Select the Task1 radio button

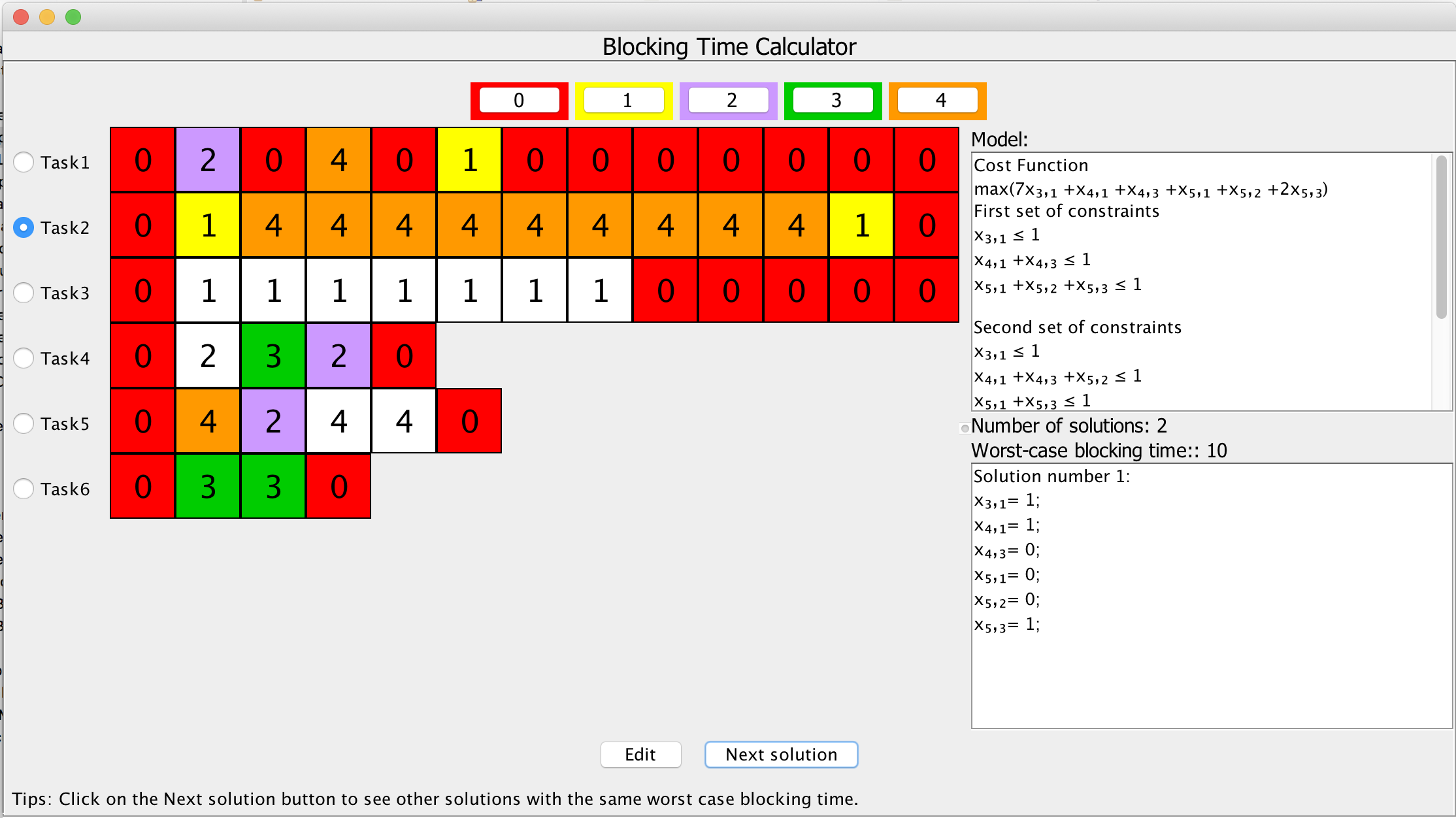point(24,162)
